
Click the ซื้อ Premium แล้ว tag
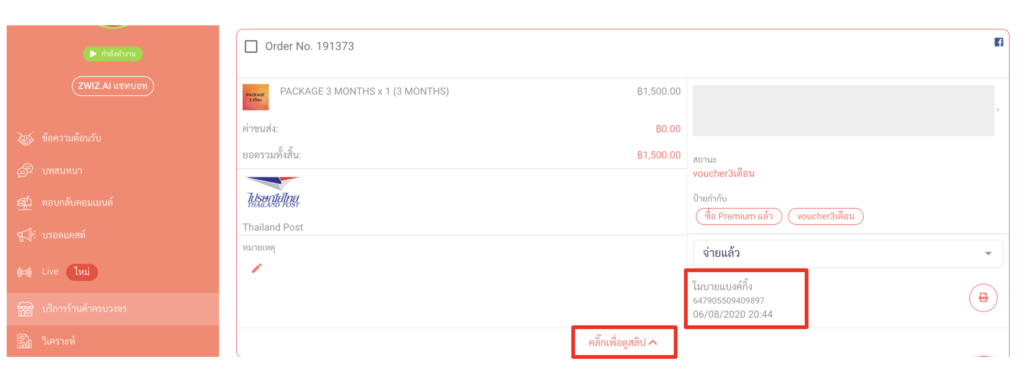[x=739, y=216]
